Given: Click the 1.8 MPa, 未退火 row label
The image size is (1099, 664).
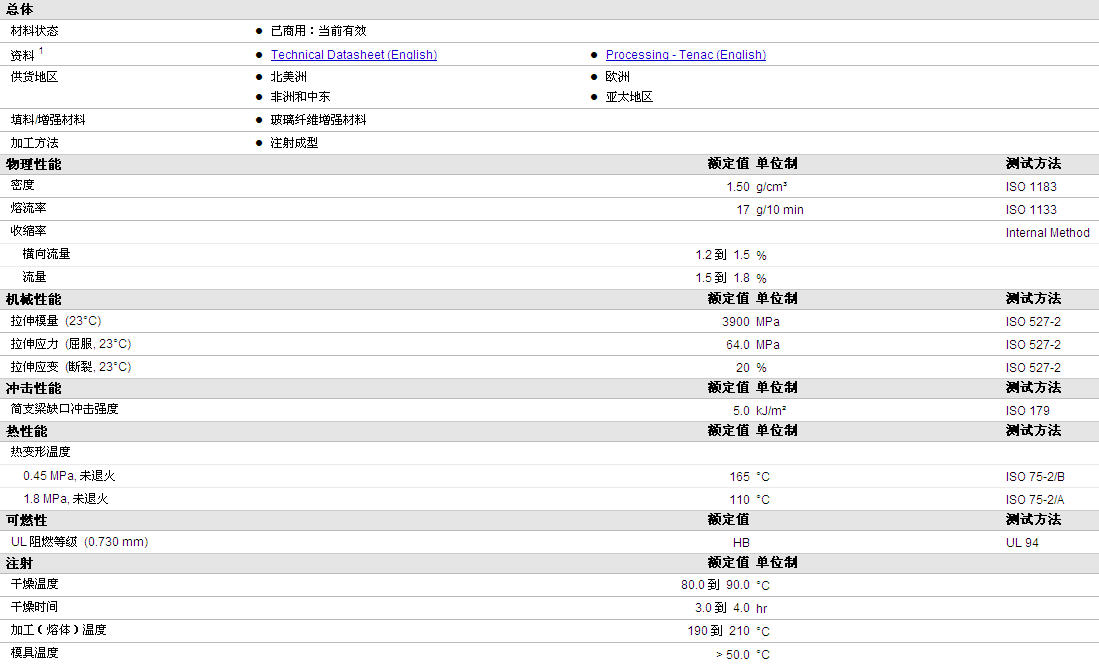Looking at the screenshot, I should click(x=66, y=499).
